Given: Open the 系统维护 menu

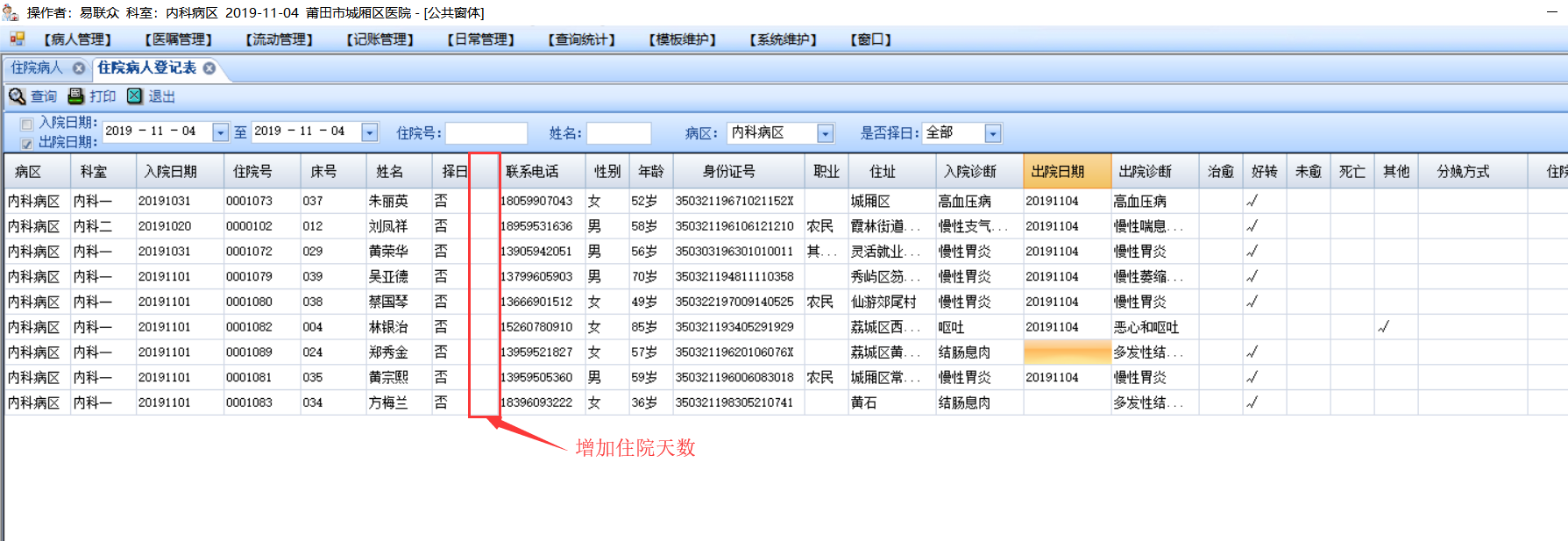Looking at the screenshot, I should point(784,39).
